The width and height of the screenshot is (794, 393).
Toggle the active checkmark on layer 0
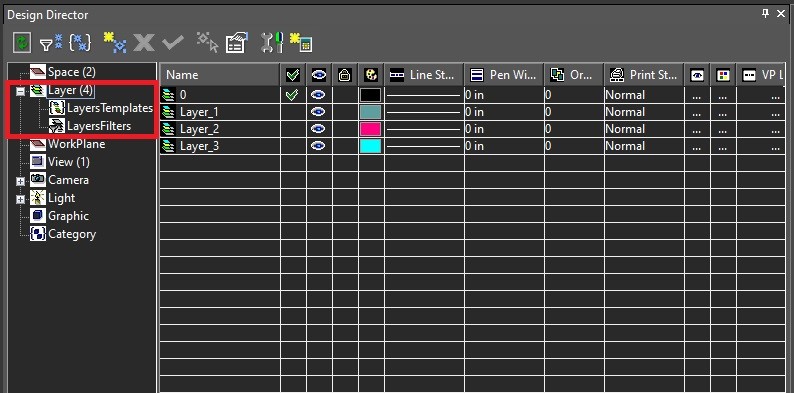292,95
